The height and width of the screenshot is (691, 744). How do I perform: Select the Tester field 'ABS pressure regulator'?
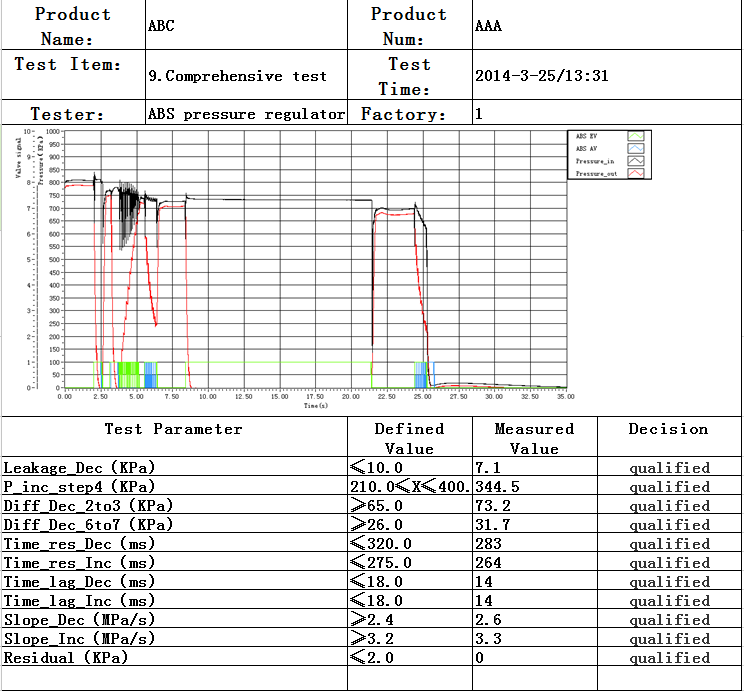click(x=246, y=114)
